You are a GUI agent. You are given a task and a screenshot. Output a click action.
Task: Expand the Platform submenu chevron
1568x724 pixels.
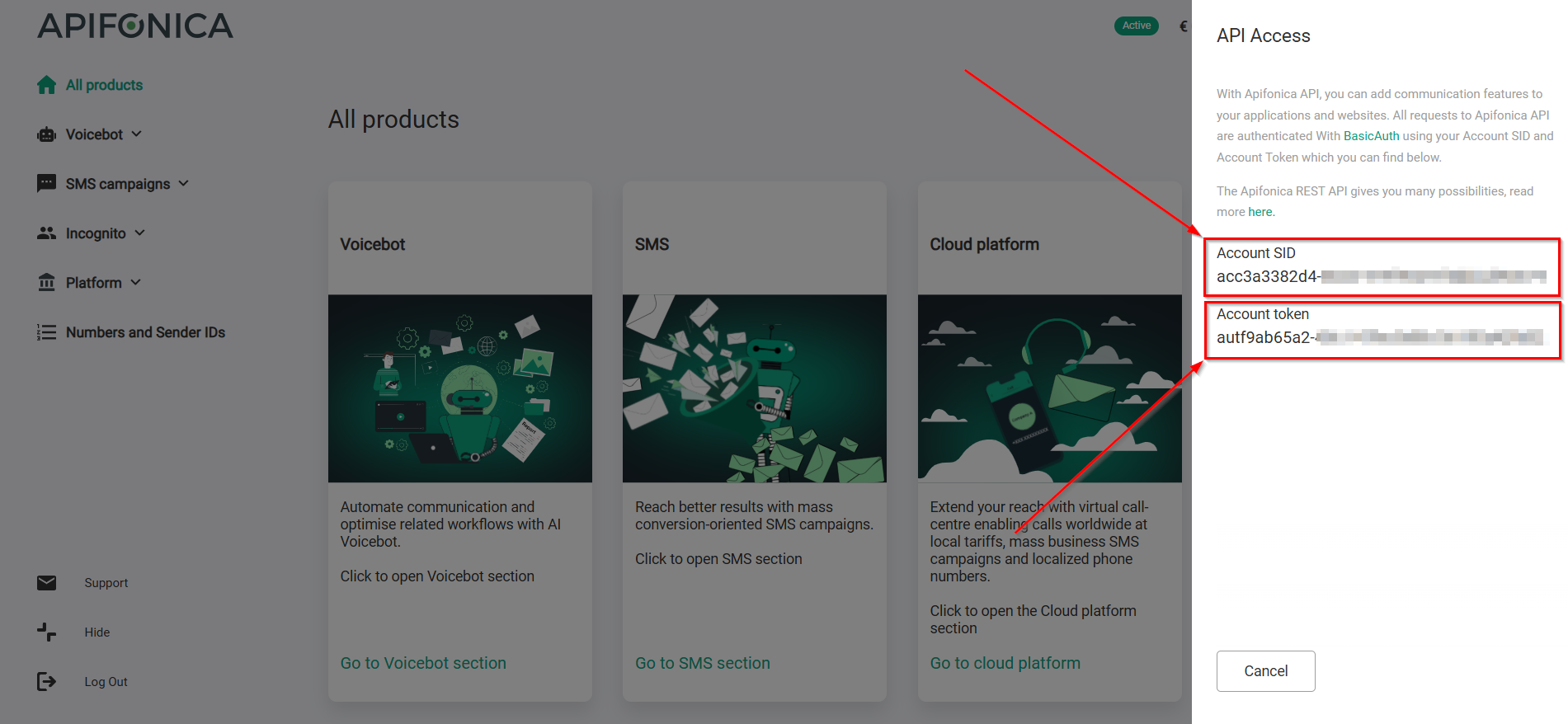136,282
